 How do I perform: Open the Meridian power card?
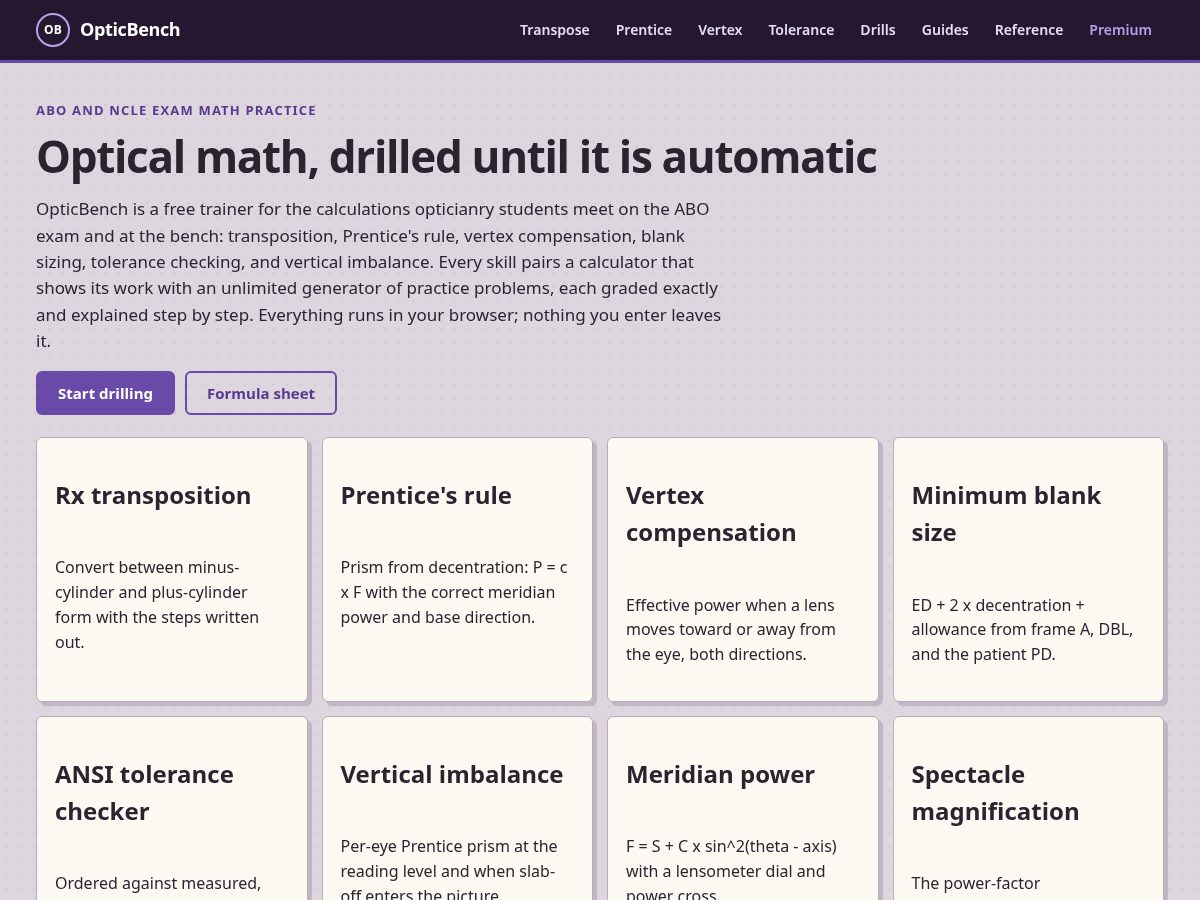(x=743, y=808)
